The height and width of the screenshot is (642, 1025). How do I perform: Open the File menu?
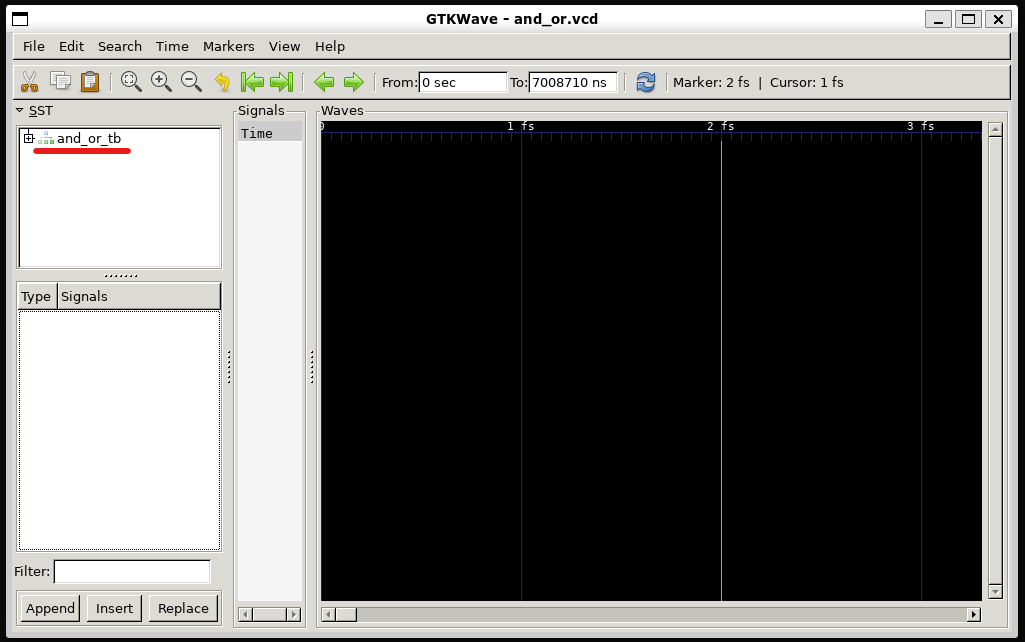pos(34,46)
